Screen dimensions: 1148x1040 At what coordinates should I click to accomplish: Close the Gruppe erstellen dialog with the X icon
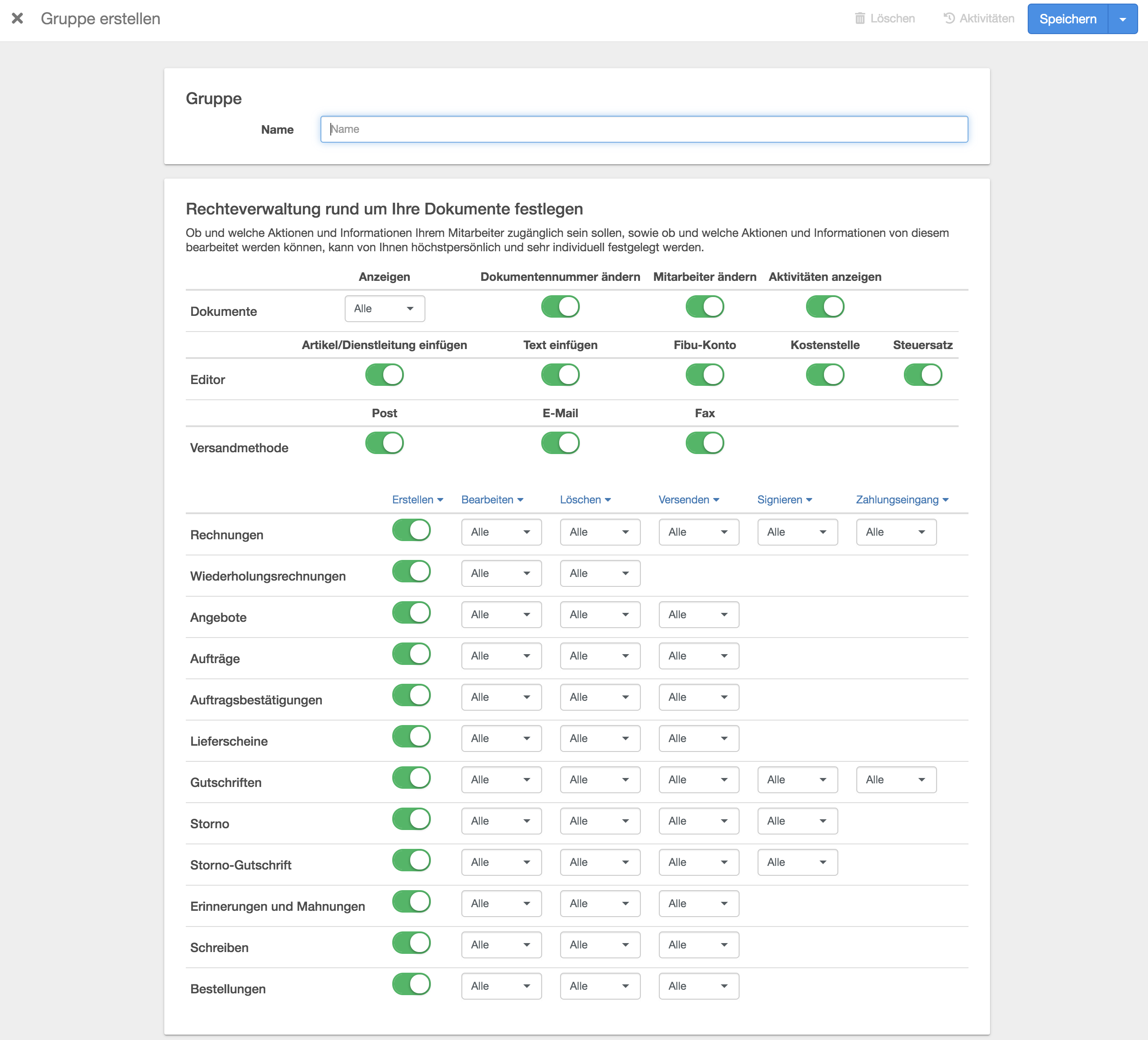(x=17, y=18)
